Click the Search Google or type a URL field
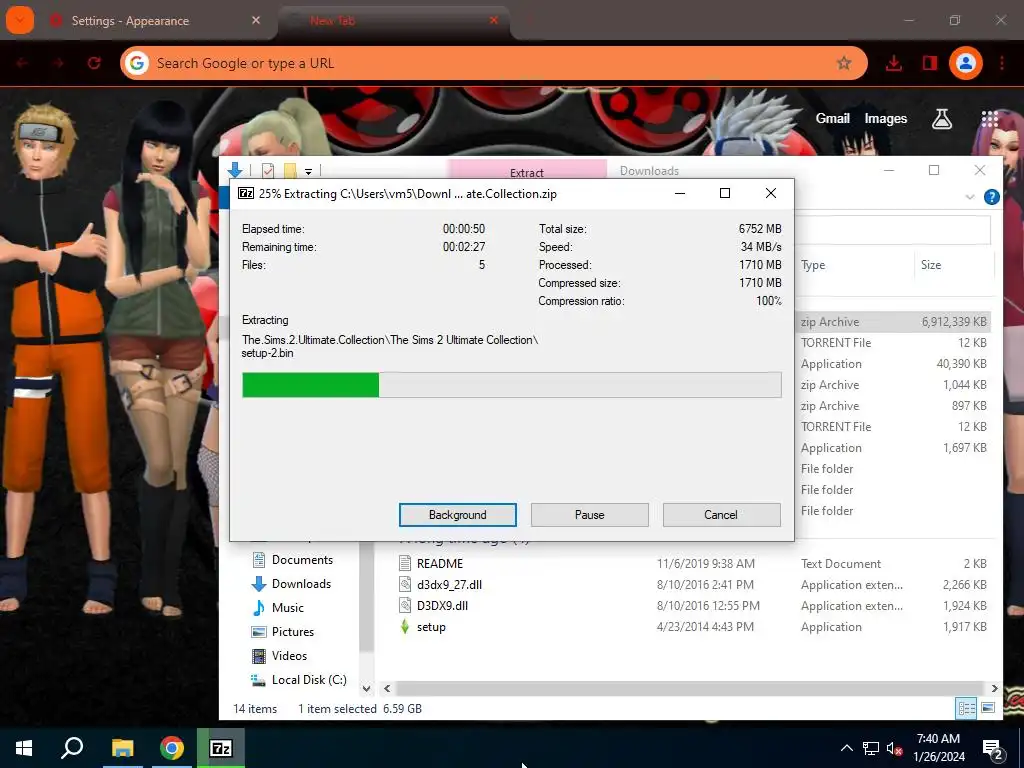 click(x=493, y=63)
